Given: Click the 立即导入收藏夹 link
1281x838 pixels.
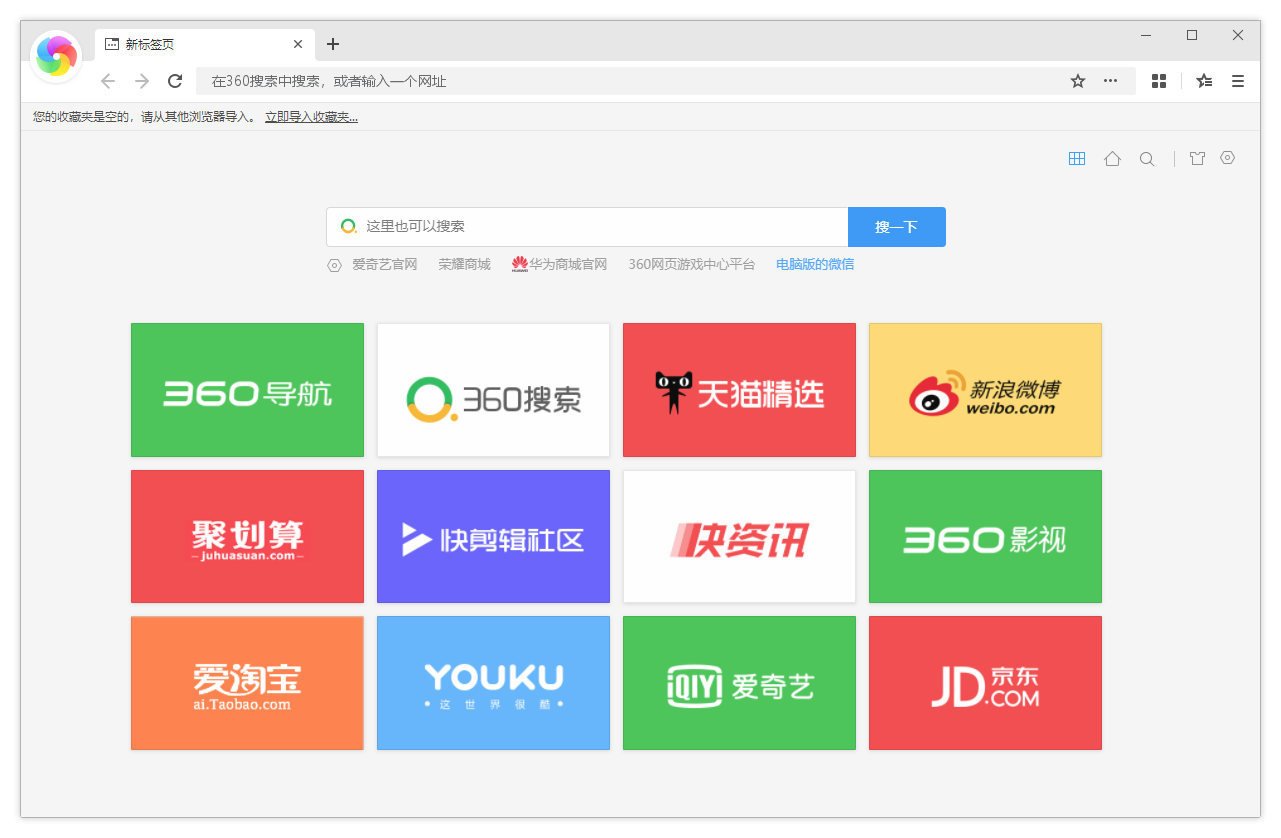Looking at the screenshot, I should (x=311, y=116).
